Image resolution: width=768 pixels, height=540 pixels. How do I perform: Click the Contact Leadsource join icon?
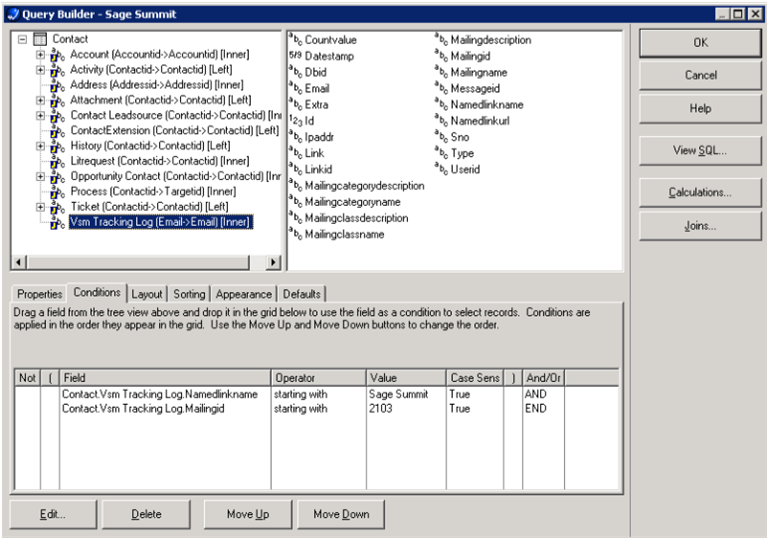click(57, 116)
